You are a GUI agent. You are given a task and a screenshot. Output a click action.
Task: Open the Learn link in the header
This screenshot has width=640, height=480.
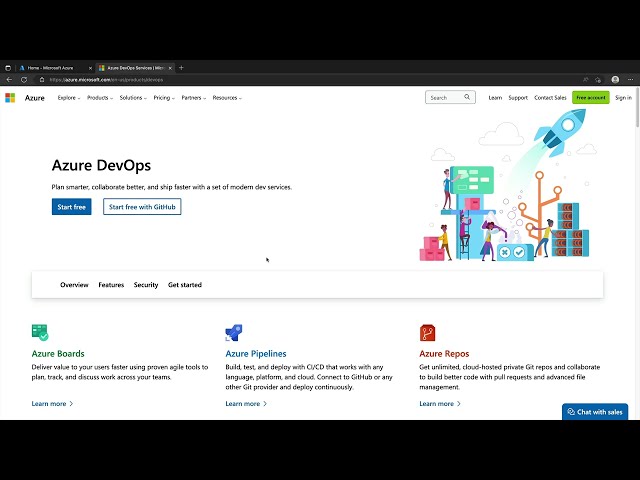[x=495, y=98]
